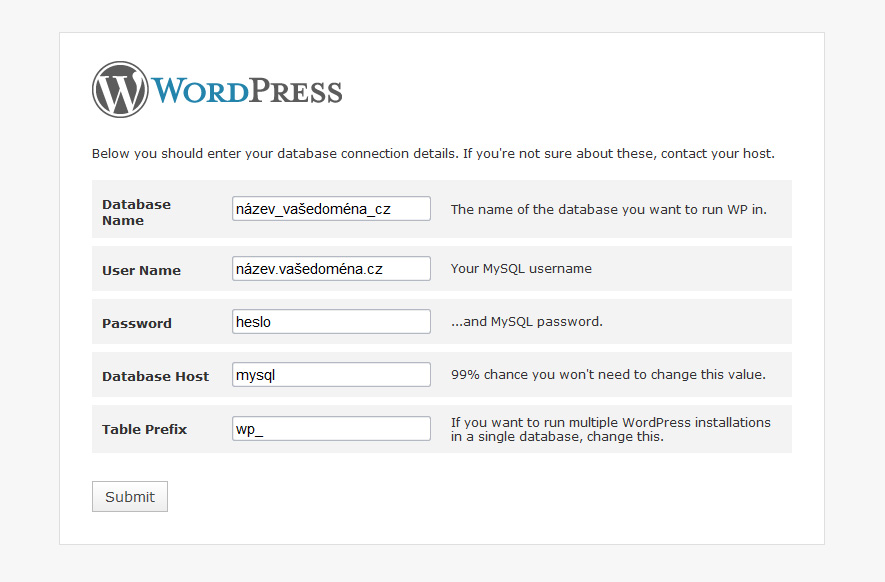Click the Database Host field
The height and width of the screenshot is (582, 885).
(x=331, y=375)
